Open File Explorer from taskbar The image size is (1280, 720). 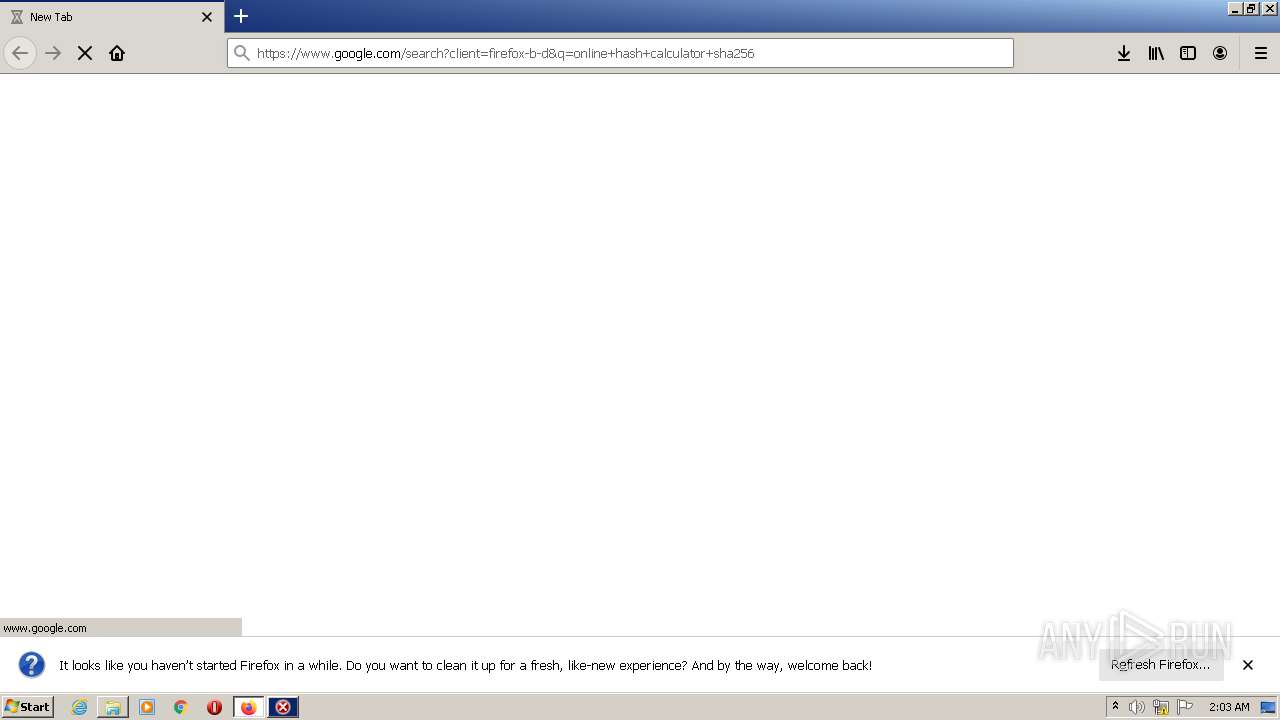[x=113, y=707]
